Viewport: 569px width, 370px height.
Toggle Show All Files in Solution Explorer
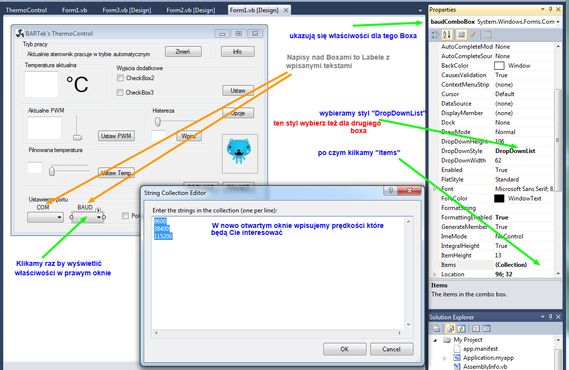coord(450,329)
